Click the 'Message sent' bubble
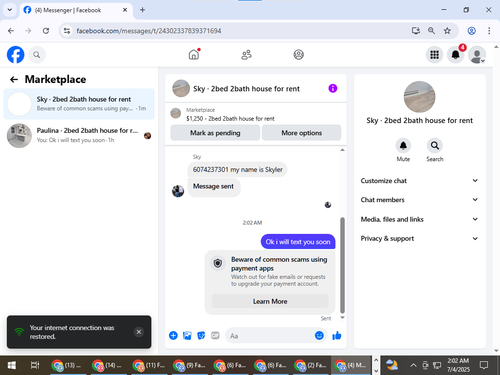Image resolution: width=500 pixels, height=375 pixels. tap(213, 186)
